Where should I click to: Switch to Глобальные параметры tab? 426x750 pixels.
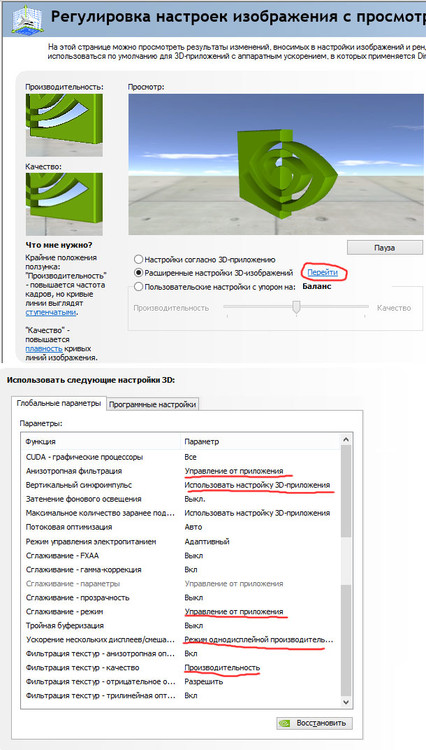point(59,403)
